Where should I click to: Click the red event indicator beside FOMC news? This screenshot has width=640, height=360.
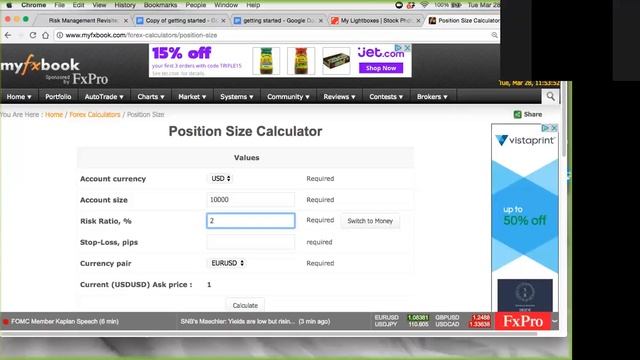(6, 322)
